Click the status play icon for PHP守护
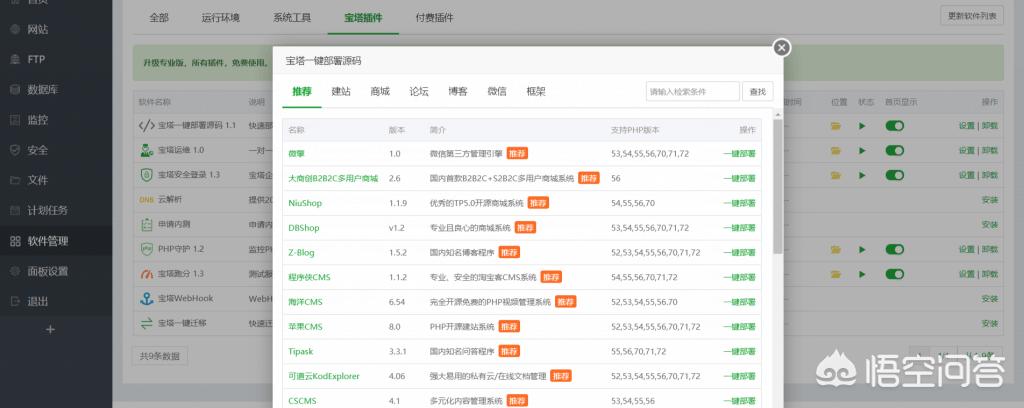 (x=863, y=250)
